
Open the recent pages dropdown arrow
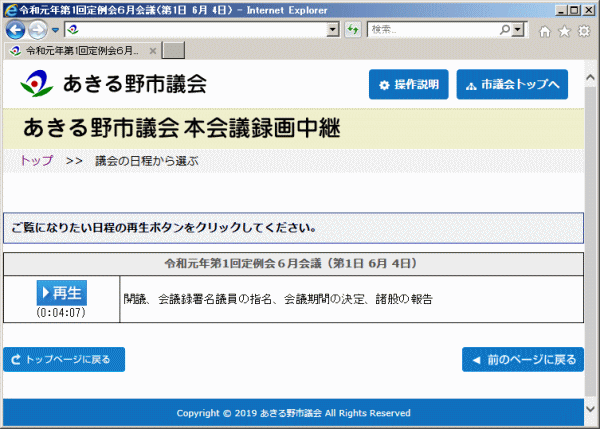coord(55,30)
